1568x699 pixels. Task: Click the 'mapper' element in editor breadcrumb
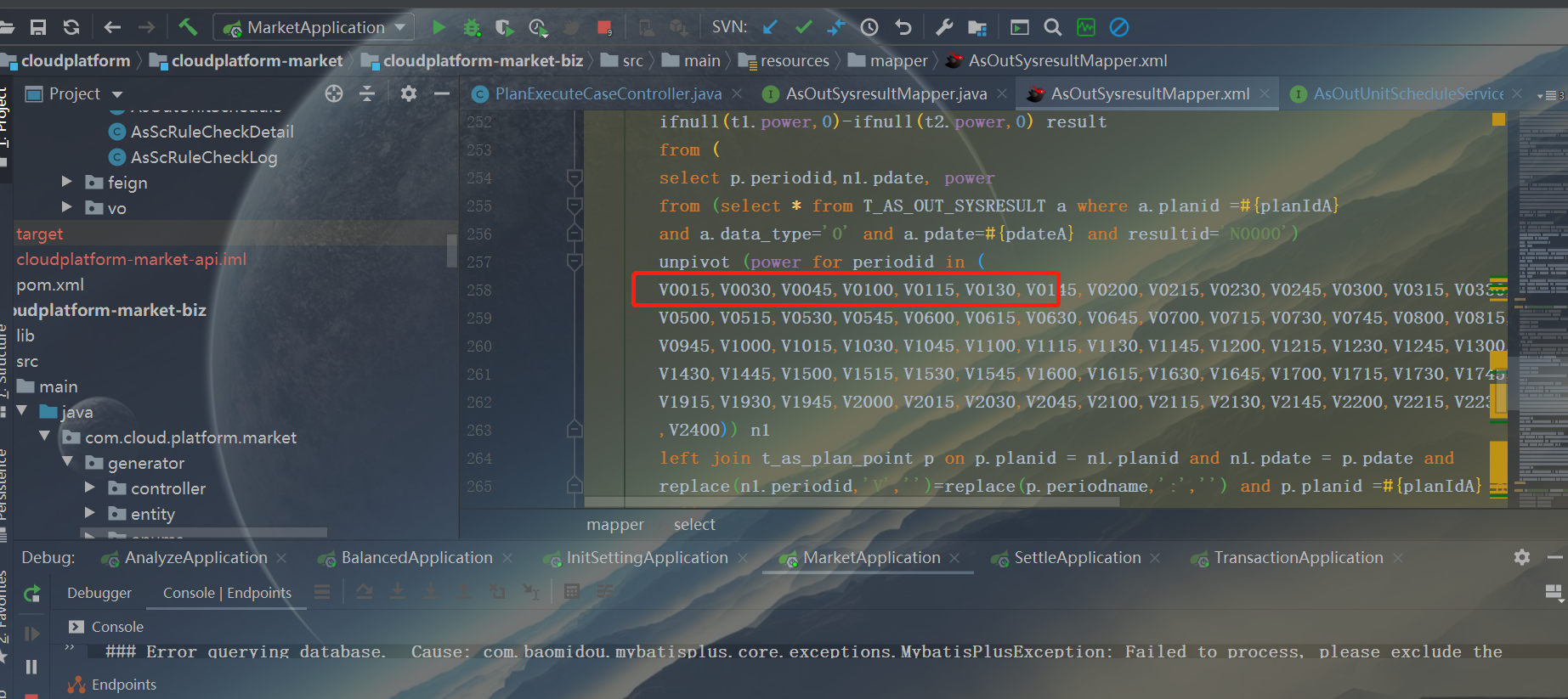click(x=614, y=525)
